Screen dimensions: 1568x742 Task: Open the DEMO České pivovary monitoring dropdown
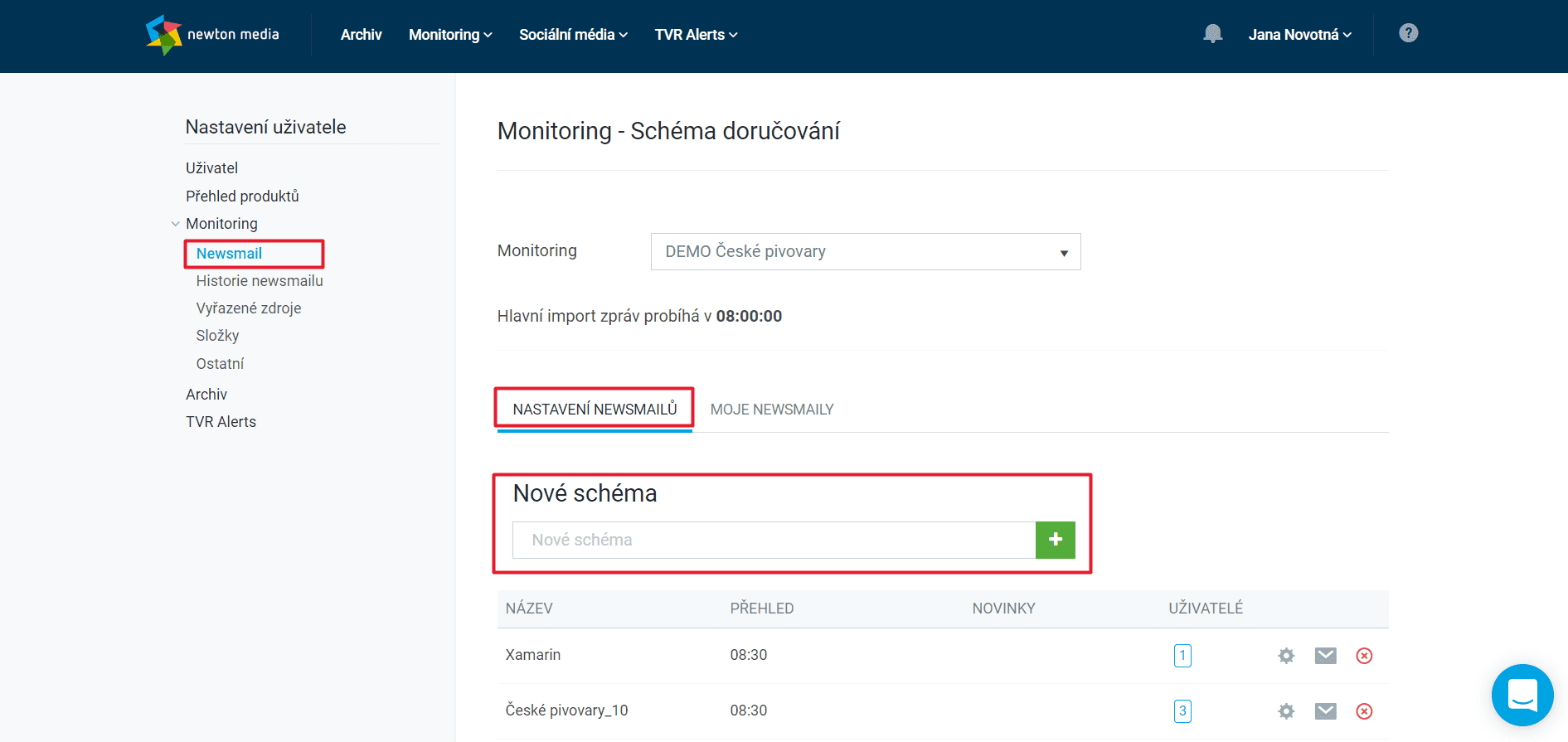(866, 251)
